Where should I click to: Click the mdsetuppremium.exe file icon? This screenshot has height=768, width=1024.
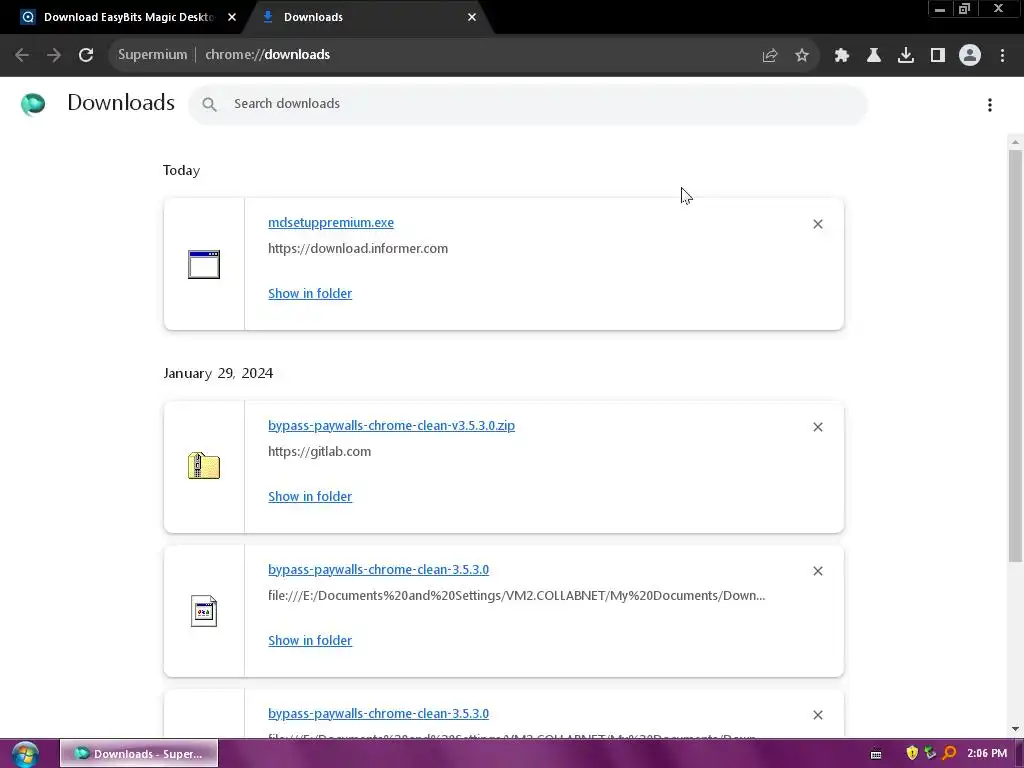(x=204, y=264)
